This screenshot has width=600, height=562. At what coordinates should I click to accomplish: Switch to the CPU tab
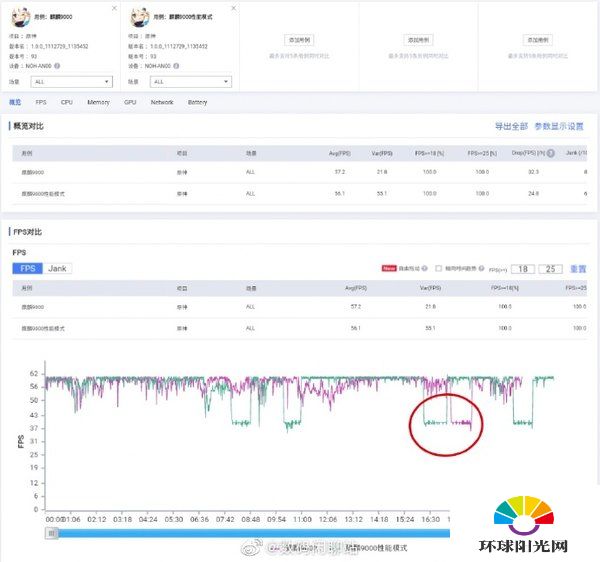click(67, 102)
